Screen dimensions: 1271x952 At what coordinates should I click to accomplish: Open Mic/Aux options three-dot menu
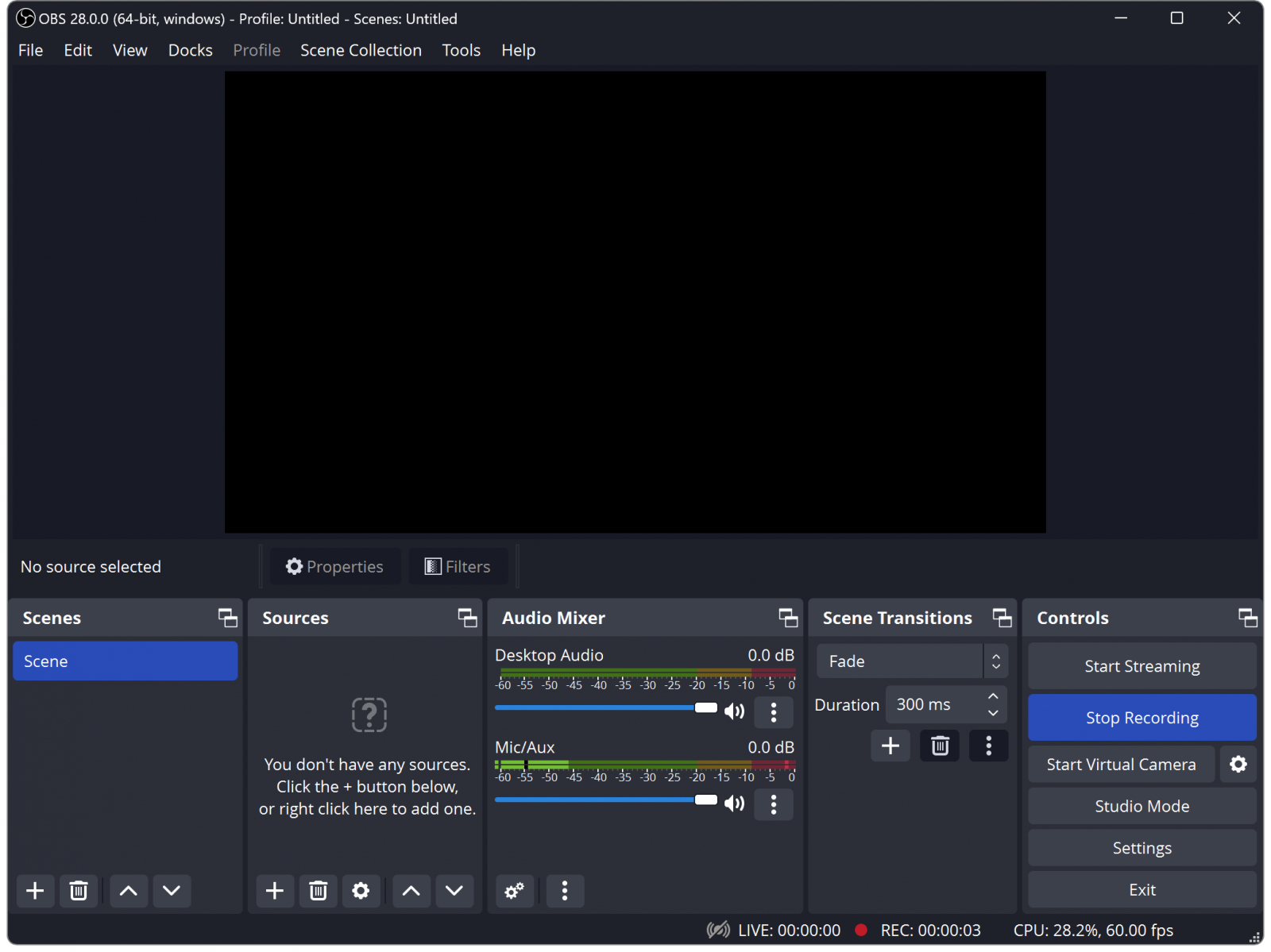pos(774,804)
